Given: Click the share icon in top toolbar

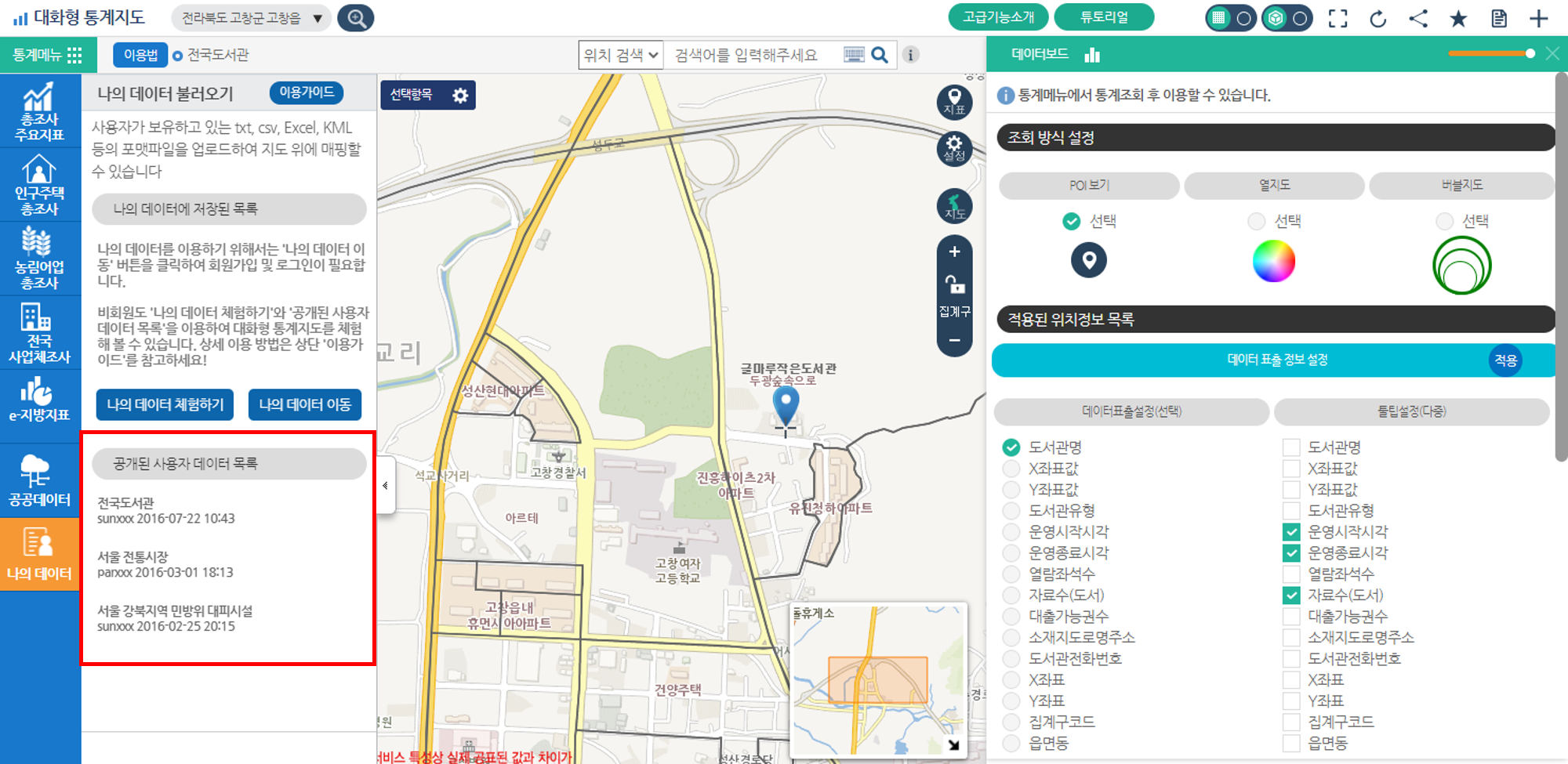Looking at the screenshot, I should (1417, 18).
